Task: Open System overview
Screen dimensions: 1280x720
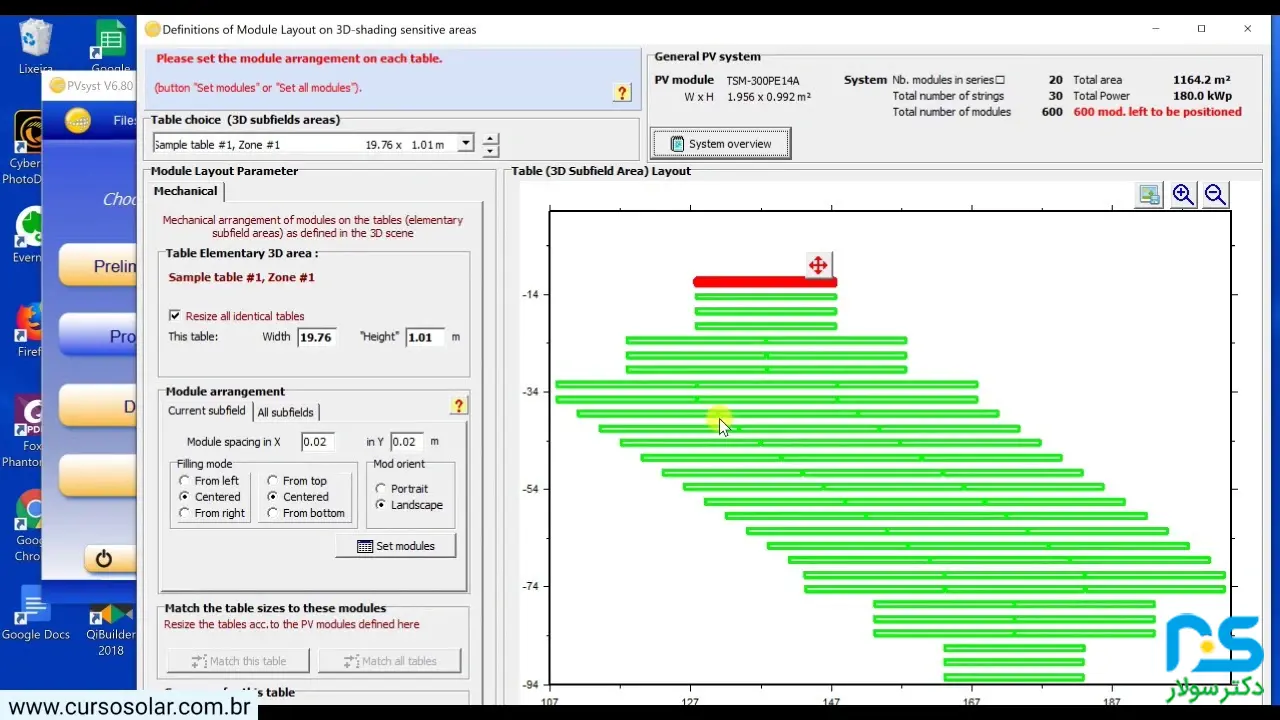Action: [720, 144]
